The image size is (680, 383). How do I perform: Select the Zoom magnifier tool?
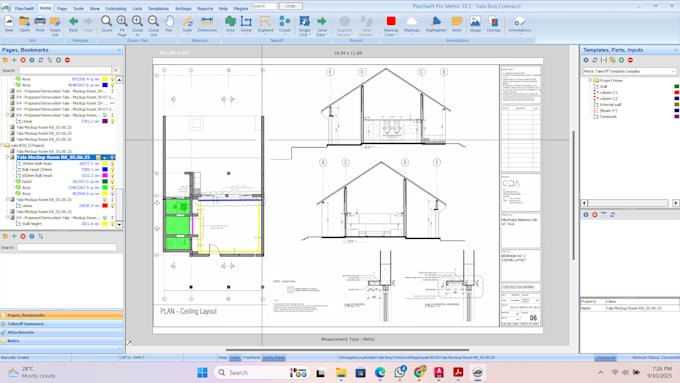pyautogui.click(x=106, y=21)
